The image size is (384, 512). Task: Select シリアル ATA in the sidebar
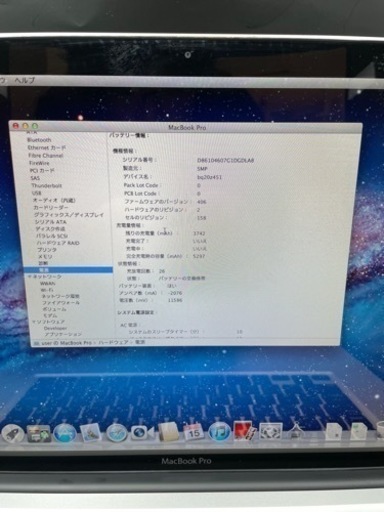[x=50, y=222]
